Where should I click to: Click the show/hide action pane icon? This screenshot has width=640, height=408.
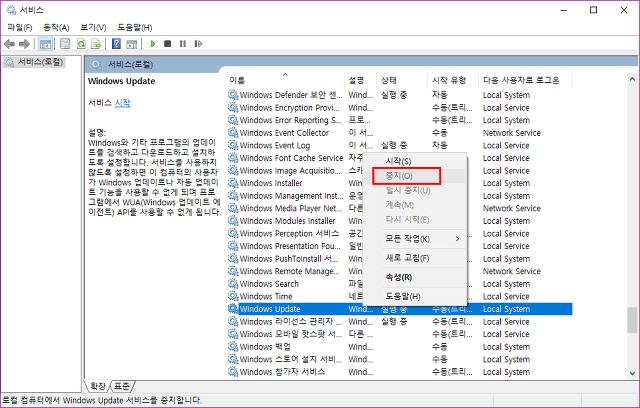tap(131, 44)
